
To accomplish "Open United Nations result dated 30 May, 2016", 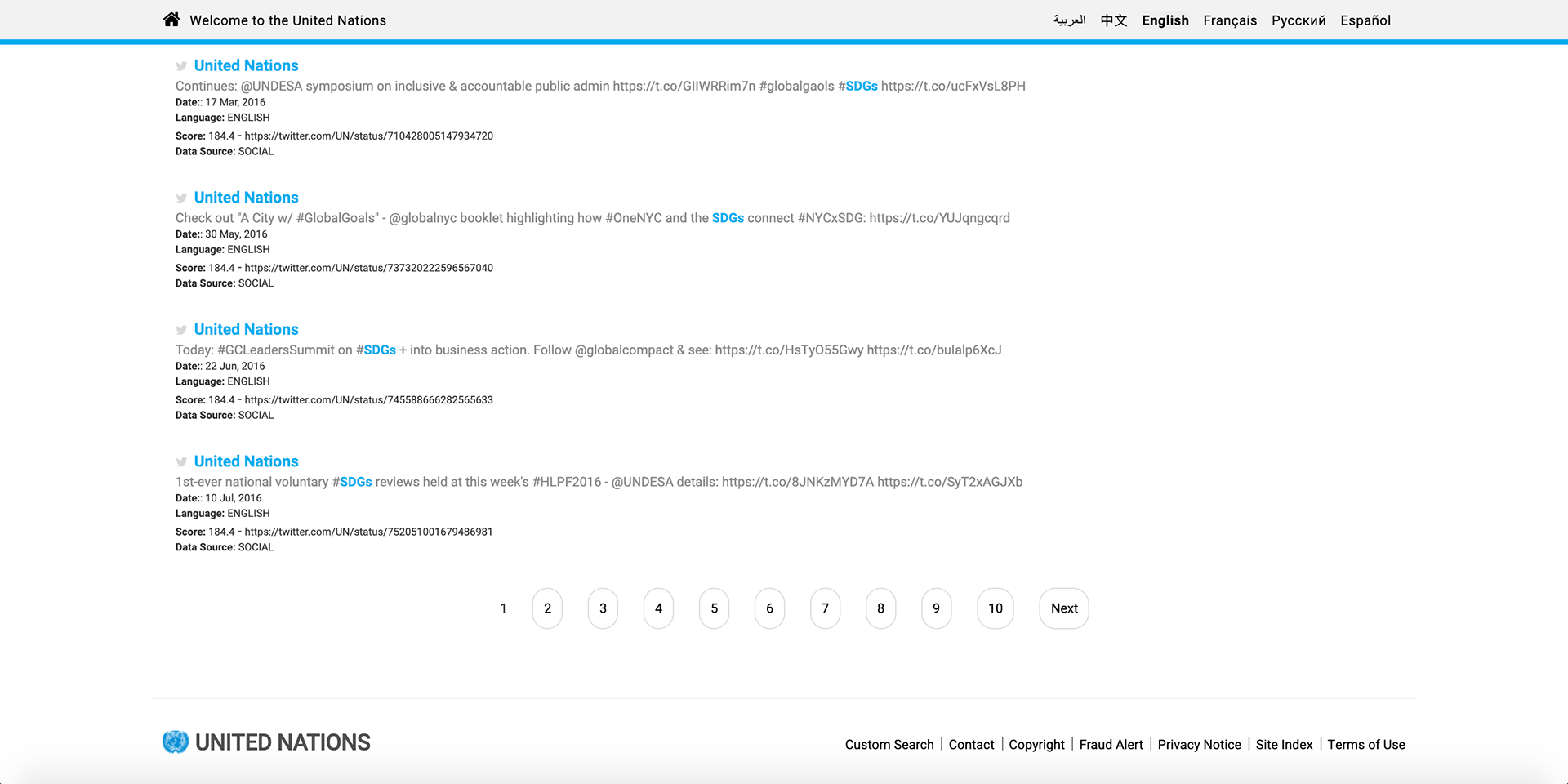I will point(246,198).
